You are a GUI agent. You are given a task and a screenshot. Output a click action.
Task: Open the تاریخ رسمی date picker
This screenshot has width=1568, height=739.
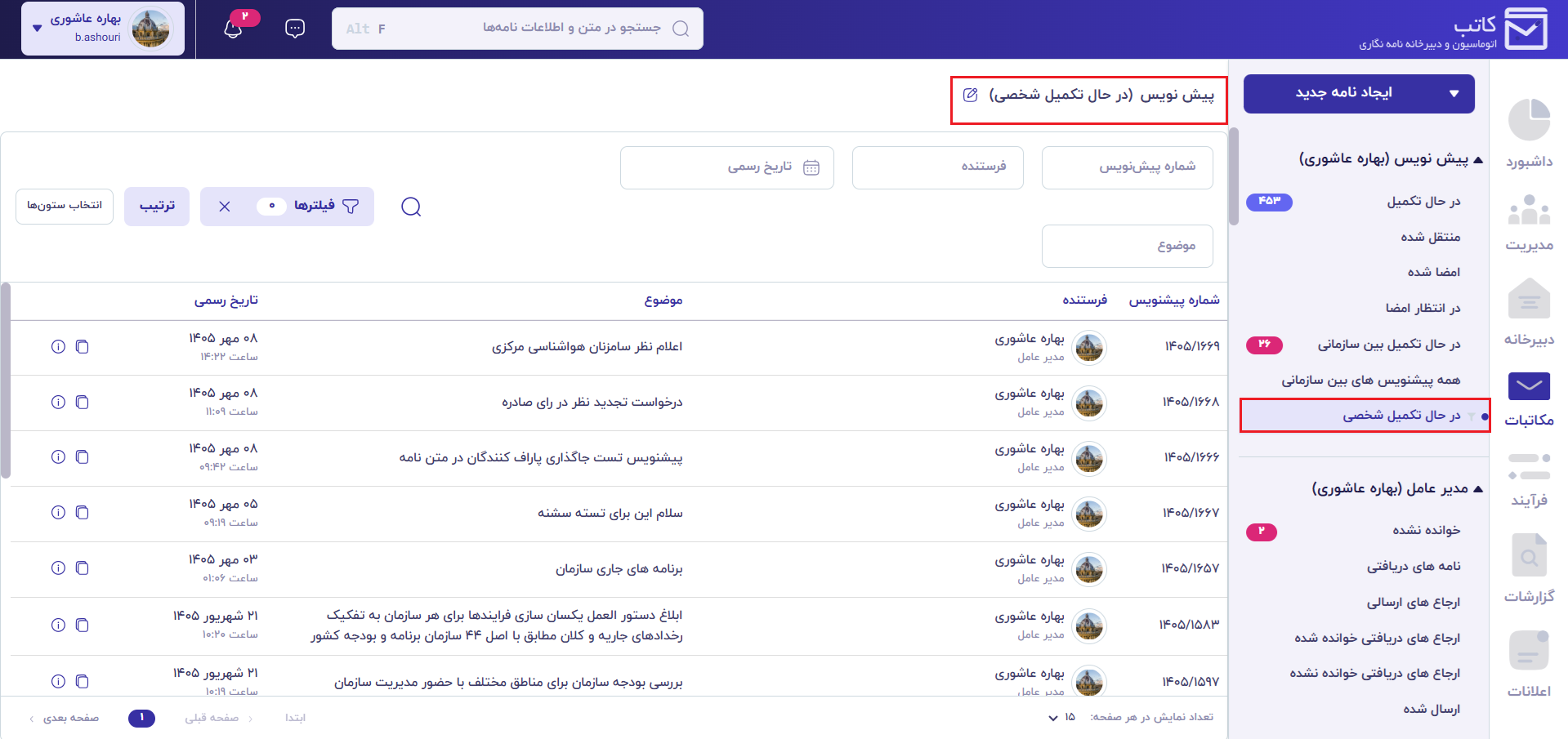point(727,167)
